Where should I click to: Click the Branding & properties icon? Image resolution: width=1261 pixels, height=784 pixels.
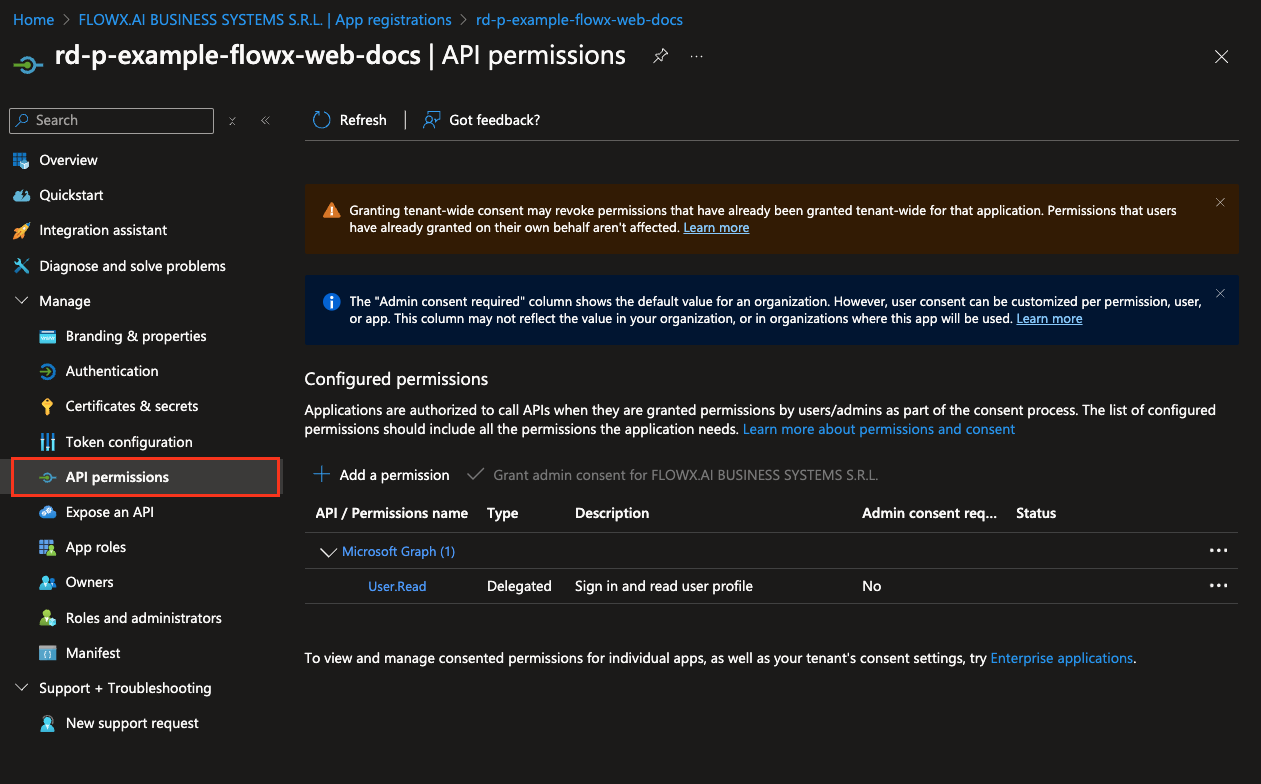click(47, 336)
